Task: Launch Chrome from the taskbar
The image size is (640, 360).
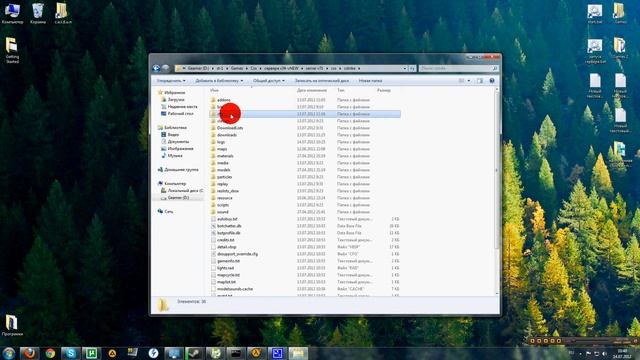Action: coord(50,353)
